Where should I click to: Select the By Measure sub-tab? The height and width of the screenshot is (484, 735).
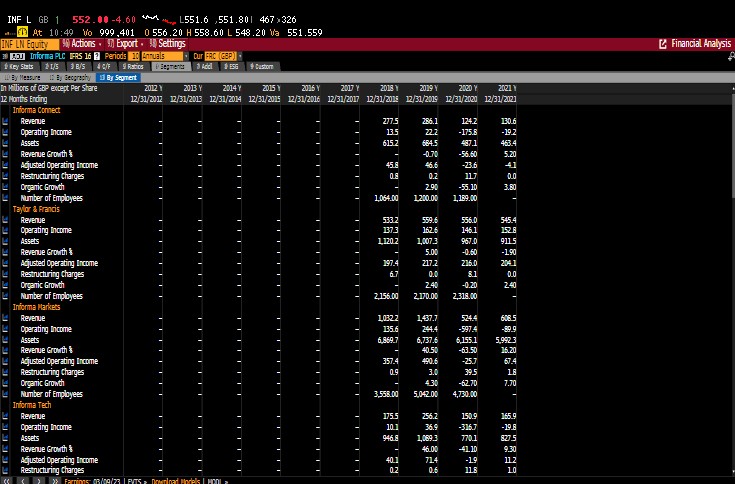[x=22, y=78]
